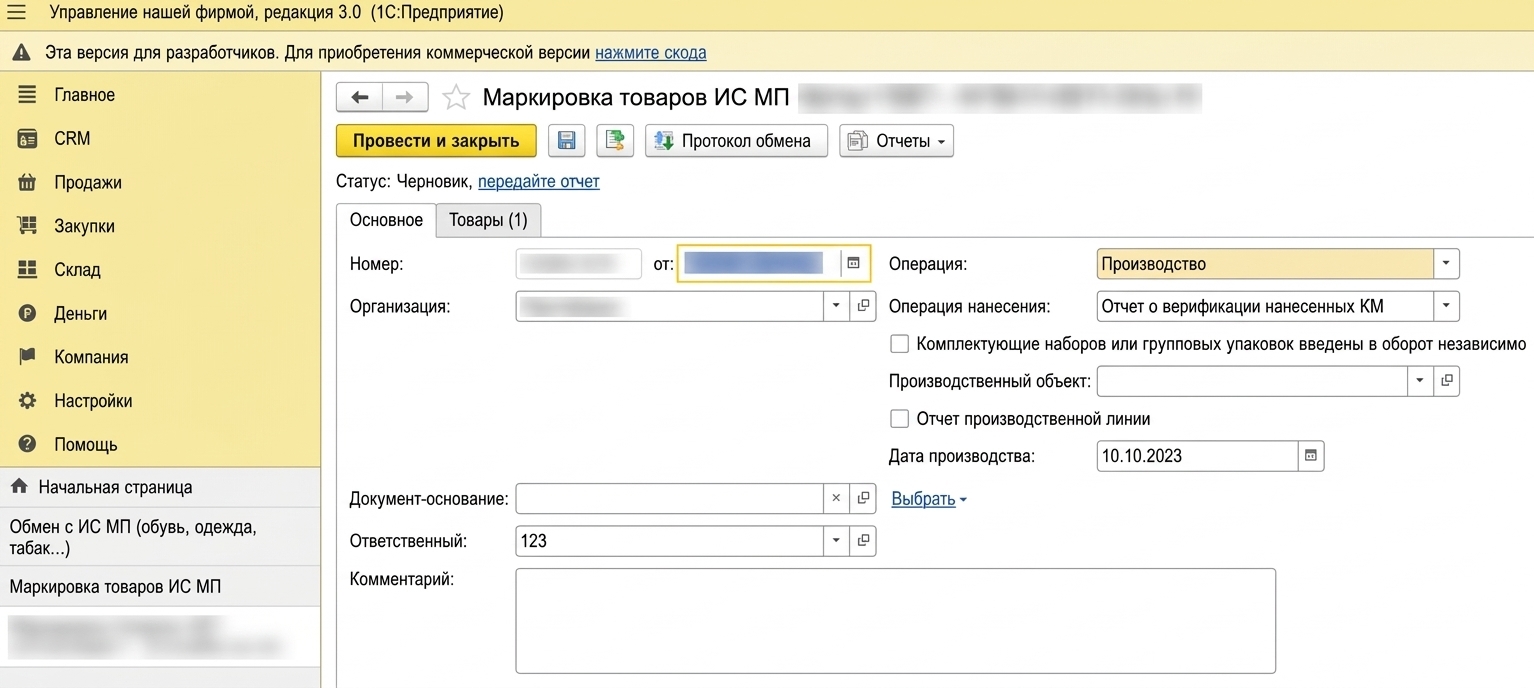Open the Деньги section in sidebar
The image size is (1534, 688).
tap(81, 314)
